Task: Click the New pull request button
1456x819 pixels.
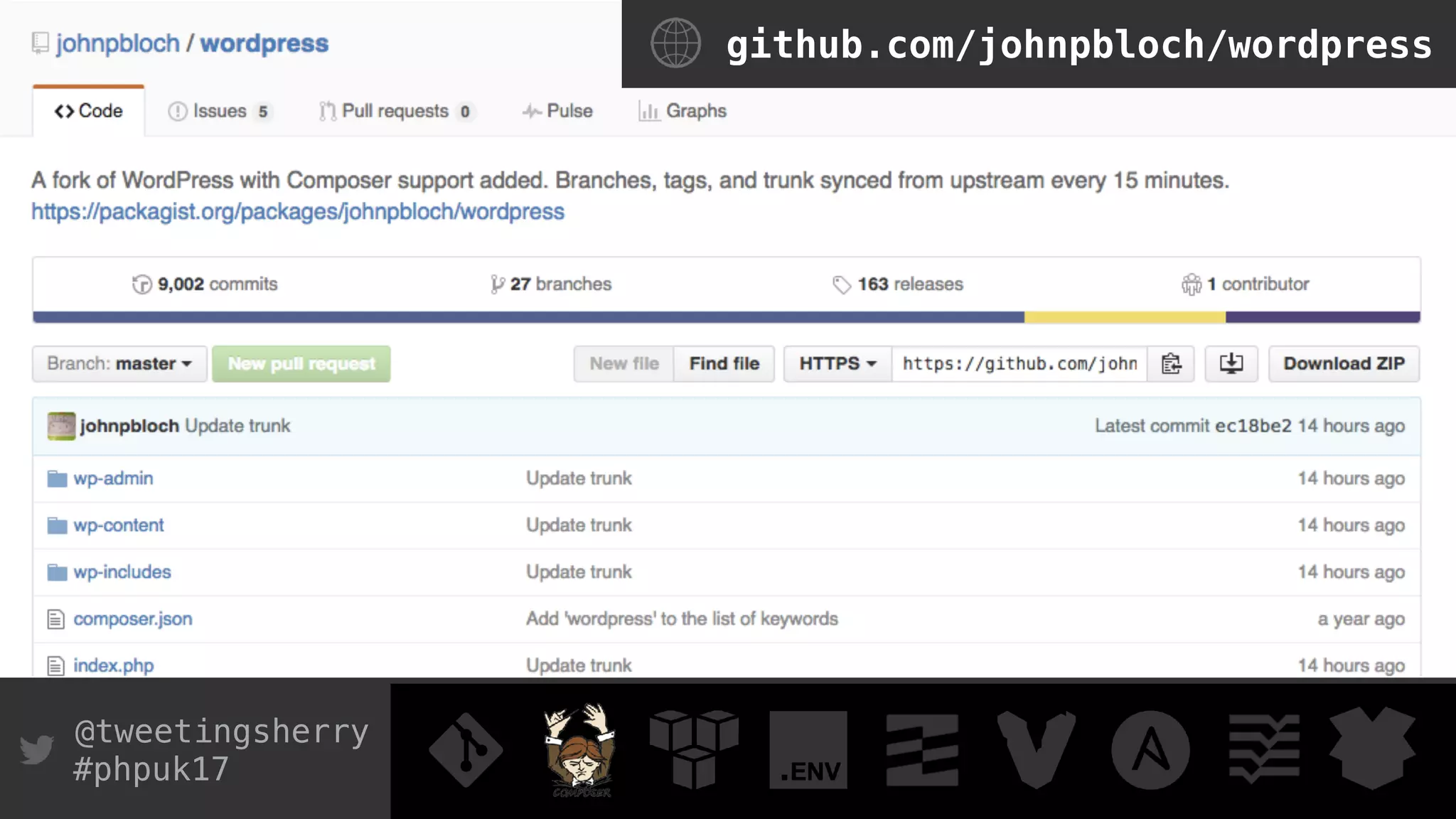Action: pos(301,364)
